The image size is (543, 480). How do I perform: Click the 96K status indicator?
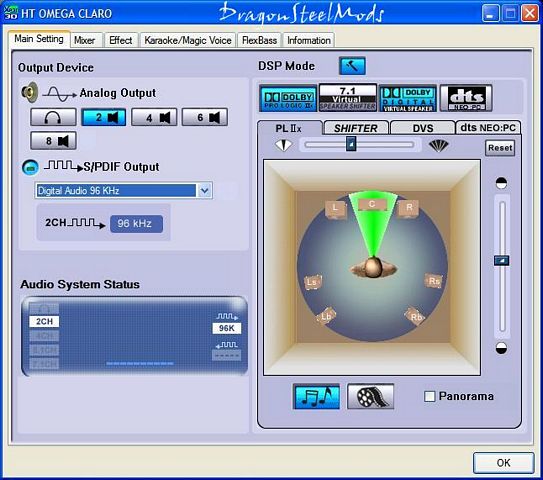(226, 328)
